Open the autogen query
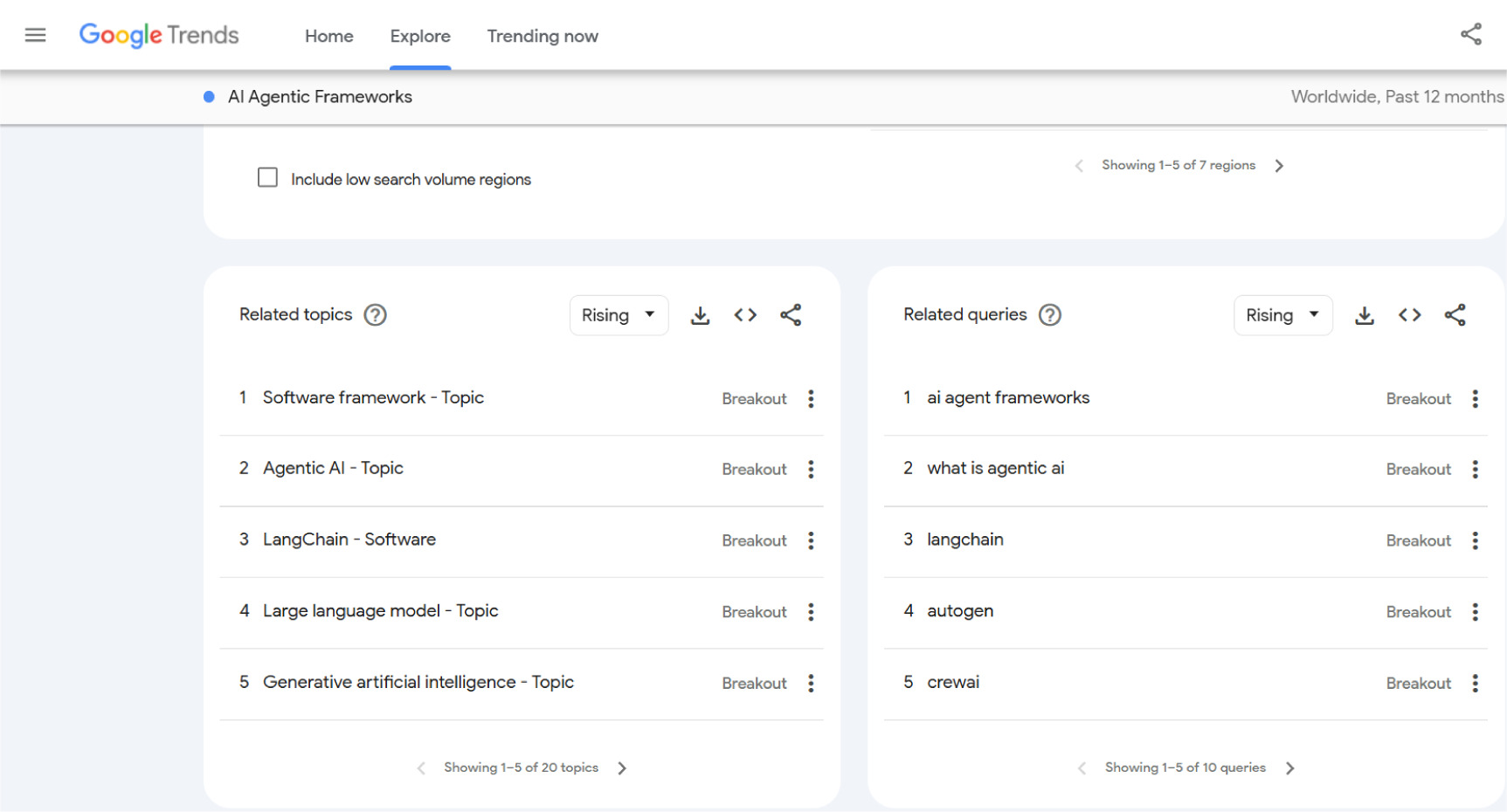Image resolution: width=1507 pixels, height=812 pixels. click(960, 611)
